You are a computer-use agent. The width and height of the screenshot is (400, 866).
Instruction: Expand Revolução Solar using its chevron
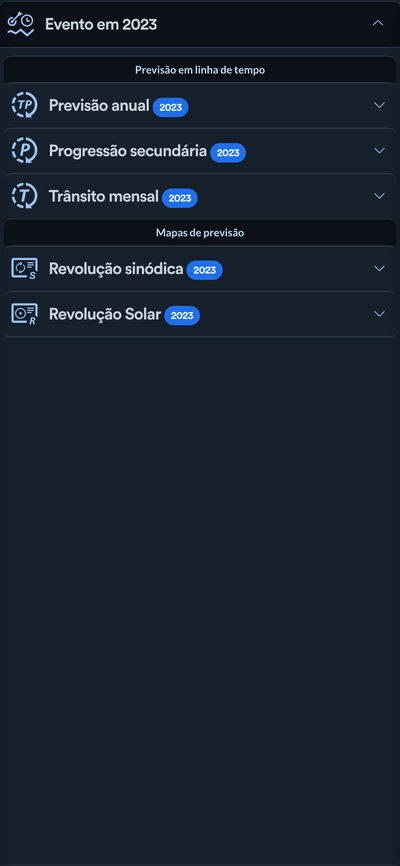click(x=379, y=314)
